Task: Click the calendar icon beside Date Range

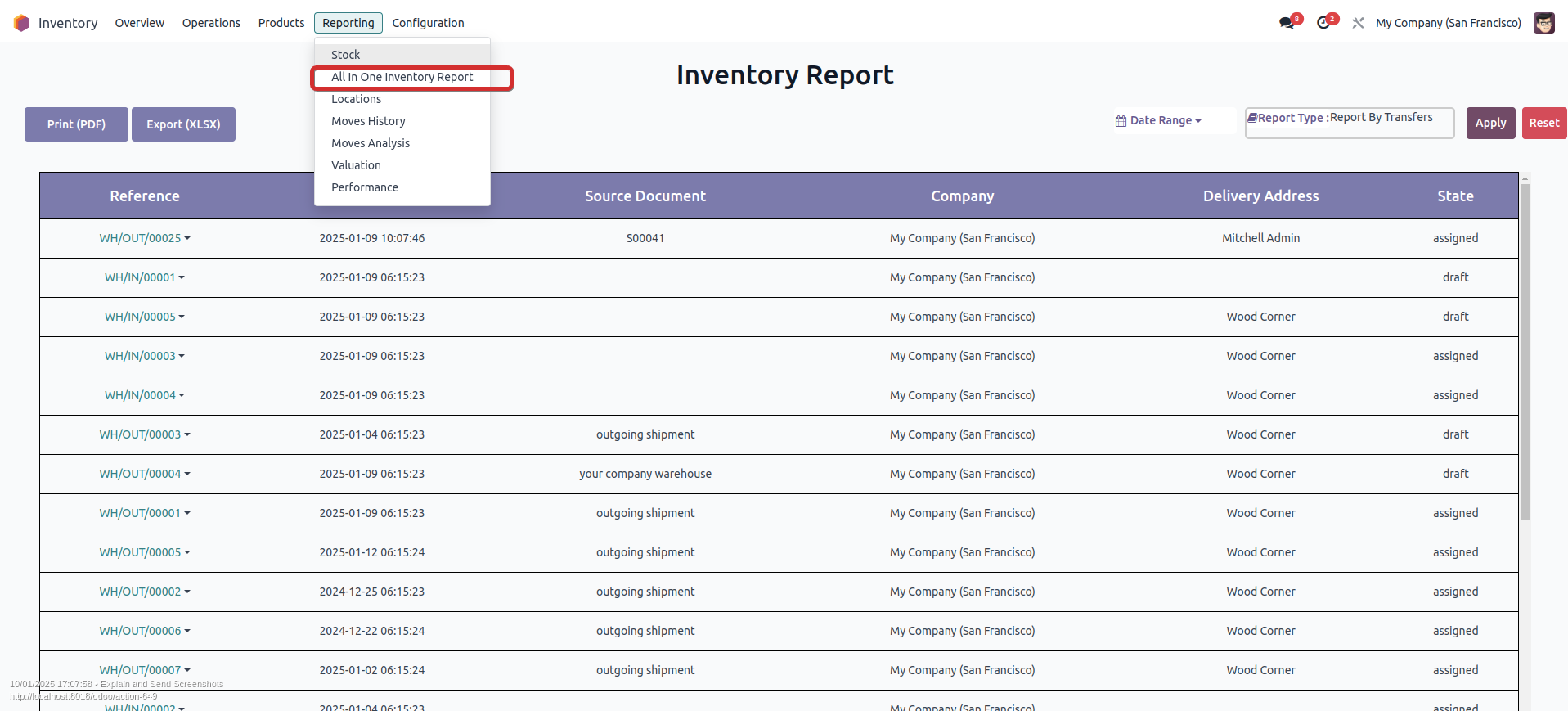Action: point(1121,121)
